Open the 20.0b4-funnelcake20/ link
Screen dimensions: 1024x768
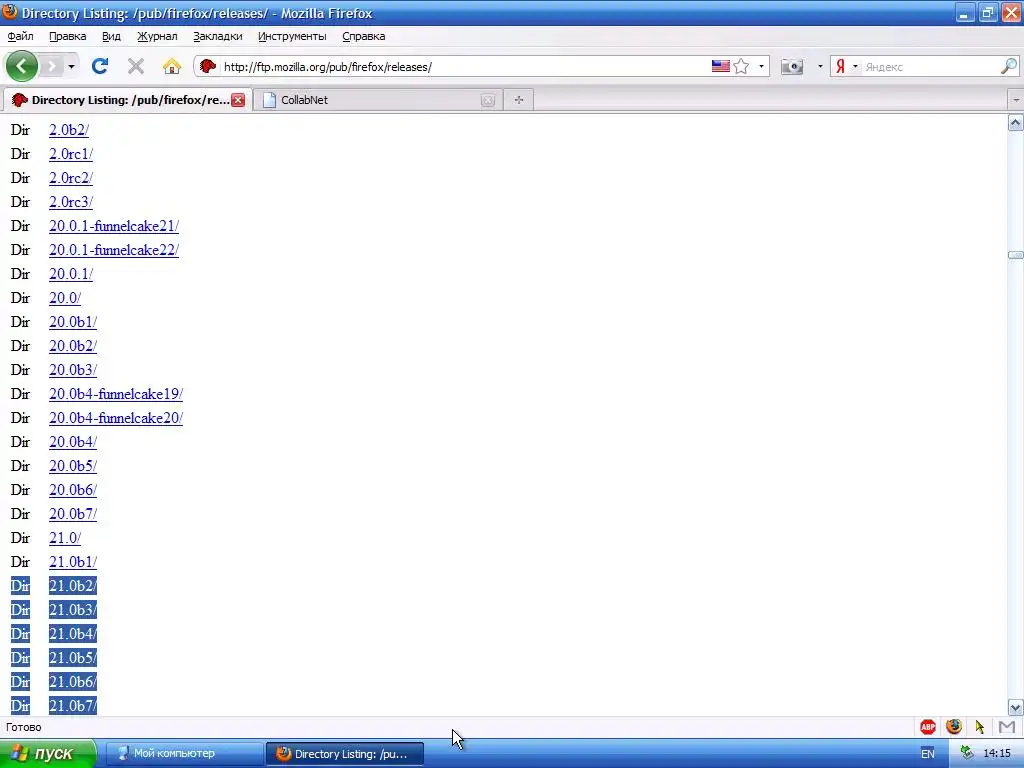116,418
